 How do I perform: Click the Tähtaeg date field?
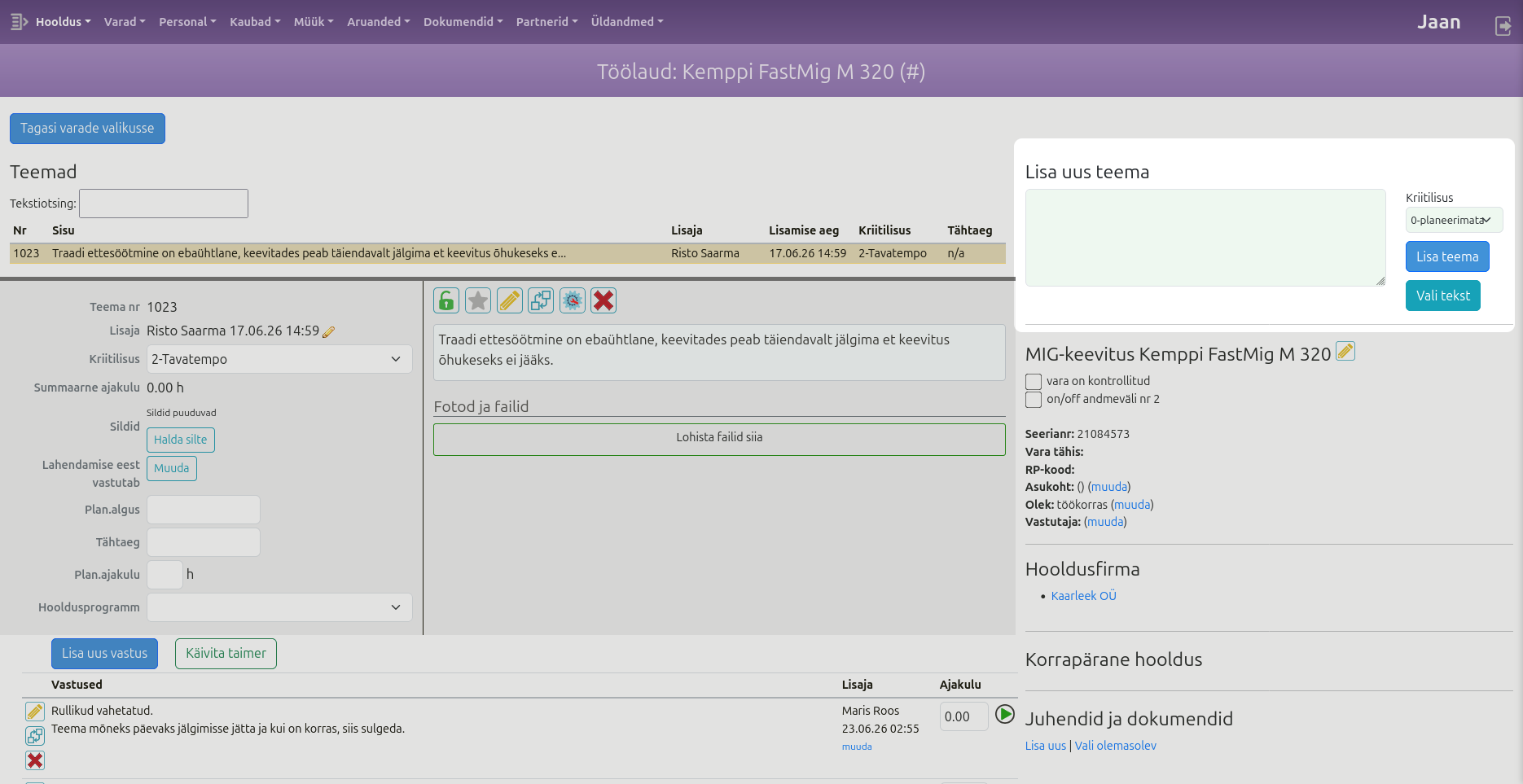pyautogui.click(x=204, y=542)
